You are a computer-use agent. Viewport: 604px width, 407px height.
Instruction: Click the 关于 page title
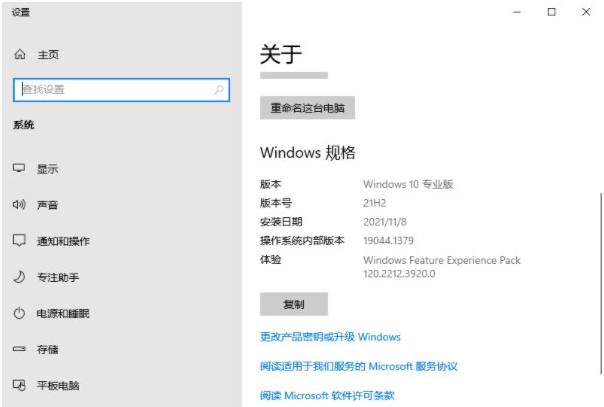click(x=281, y=54)
